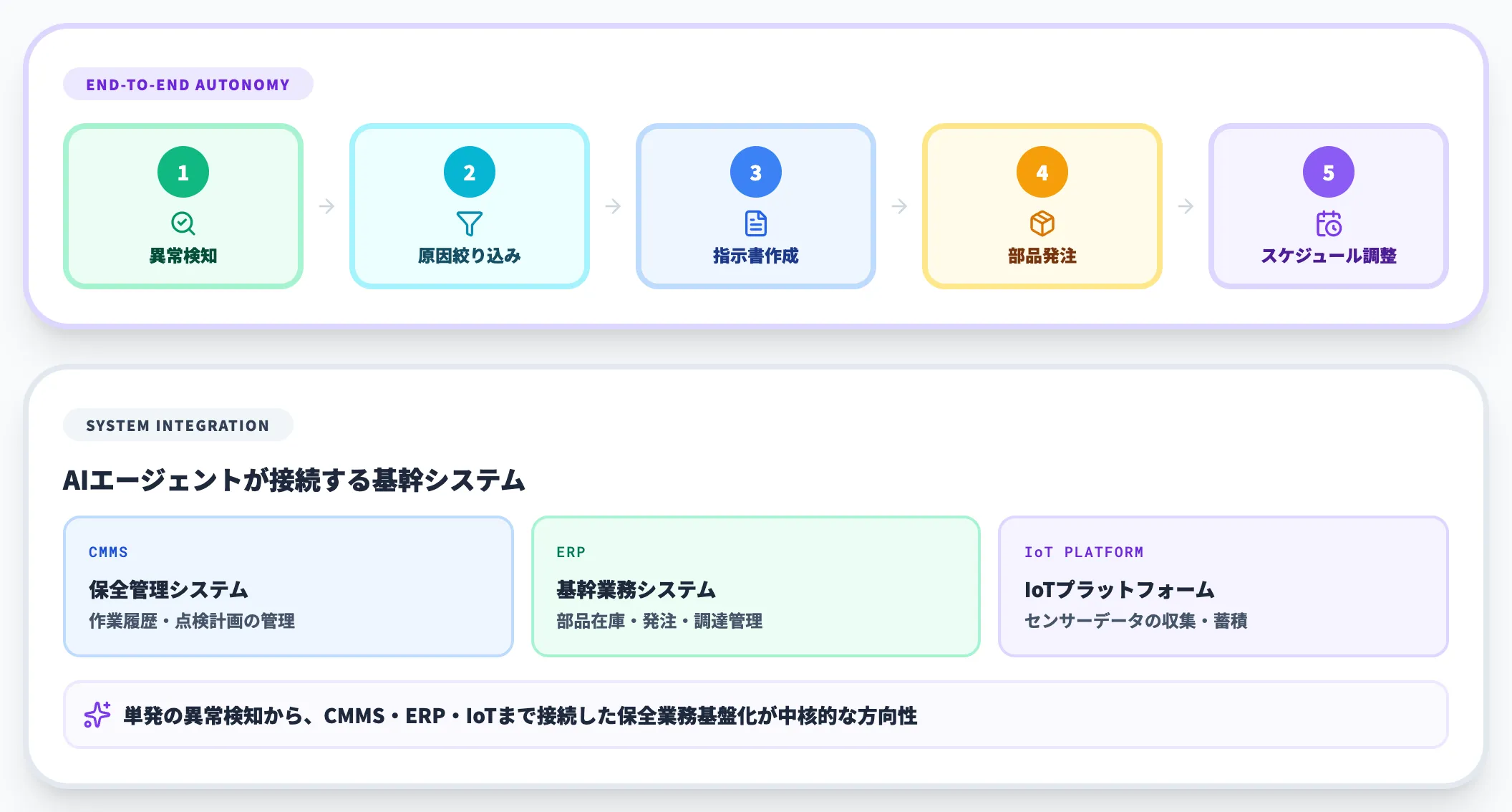Click the sparkle icon beside the summary note
The image size is (1512, 812).
(x=97, y=715)
